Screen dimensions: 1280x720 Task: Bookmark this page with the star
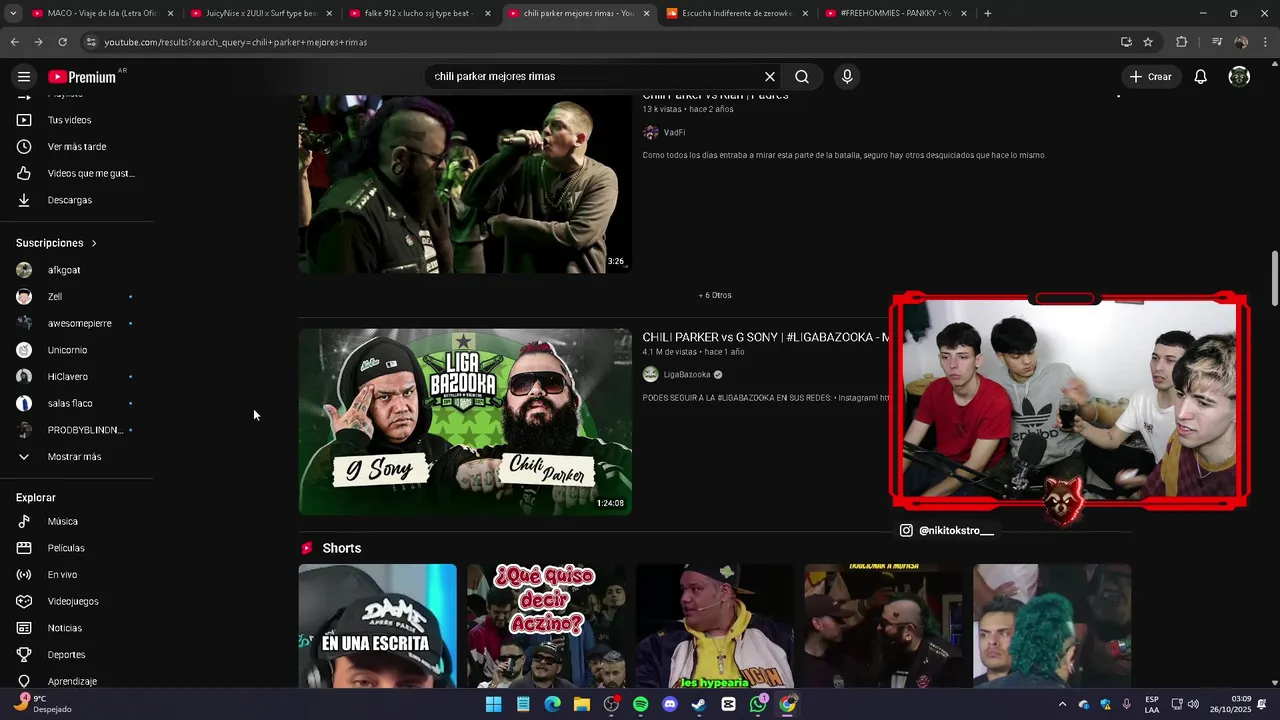[1148, 42]
